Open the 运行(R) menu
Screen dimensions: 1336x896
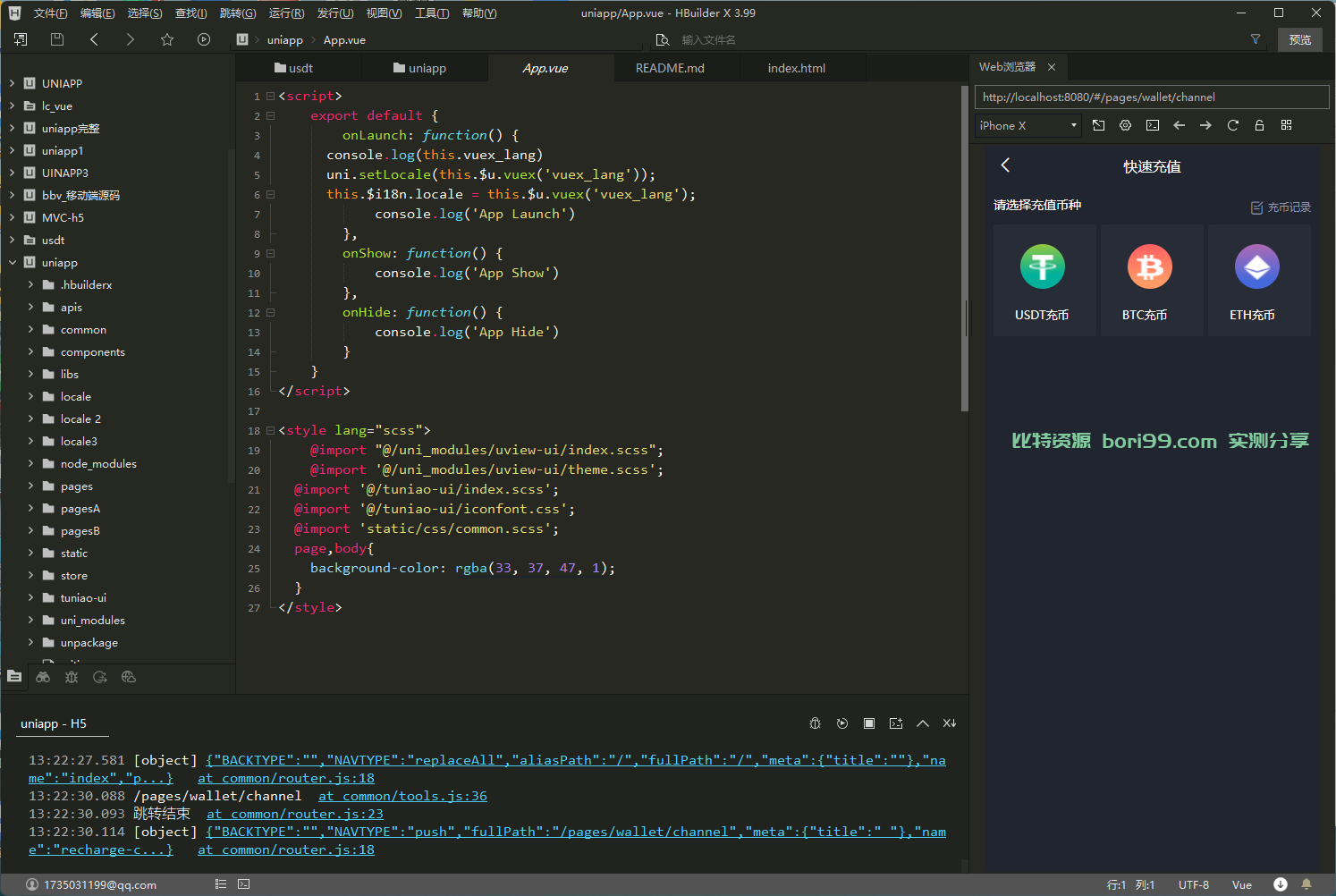tap(286, 13)
